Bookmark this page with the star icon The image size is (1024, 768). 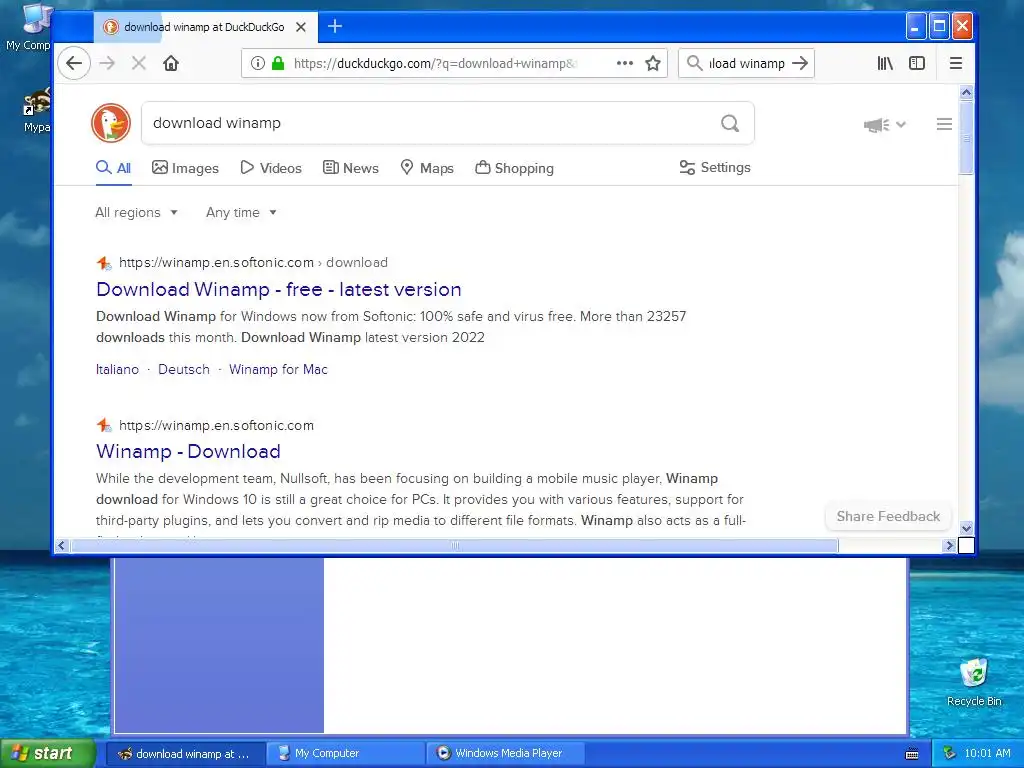(652, 63)
